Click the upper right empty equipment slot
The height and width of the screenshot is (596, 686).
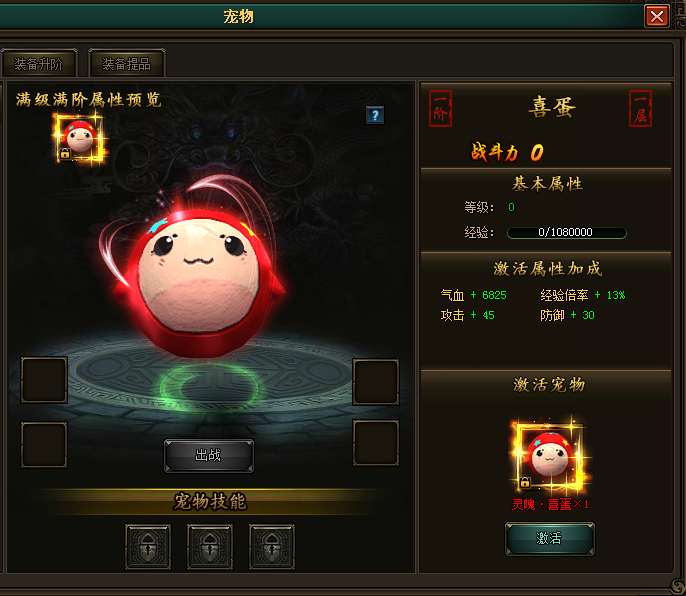point(376,382)
